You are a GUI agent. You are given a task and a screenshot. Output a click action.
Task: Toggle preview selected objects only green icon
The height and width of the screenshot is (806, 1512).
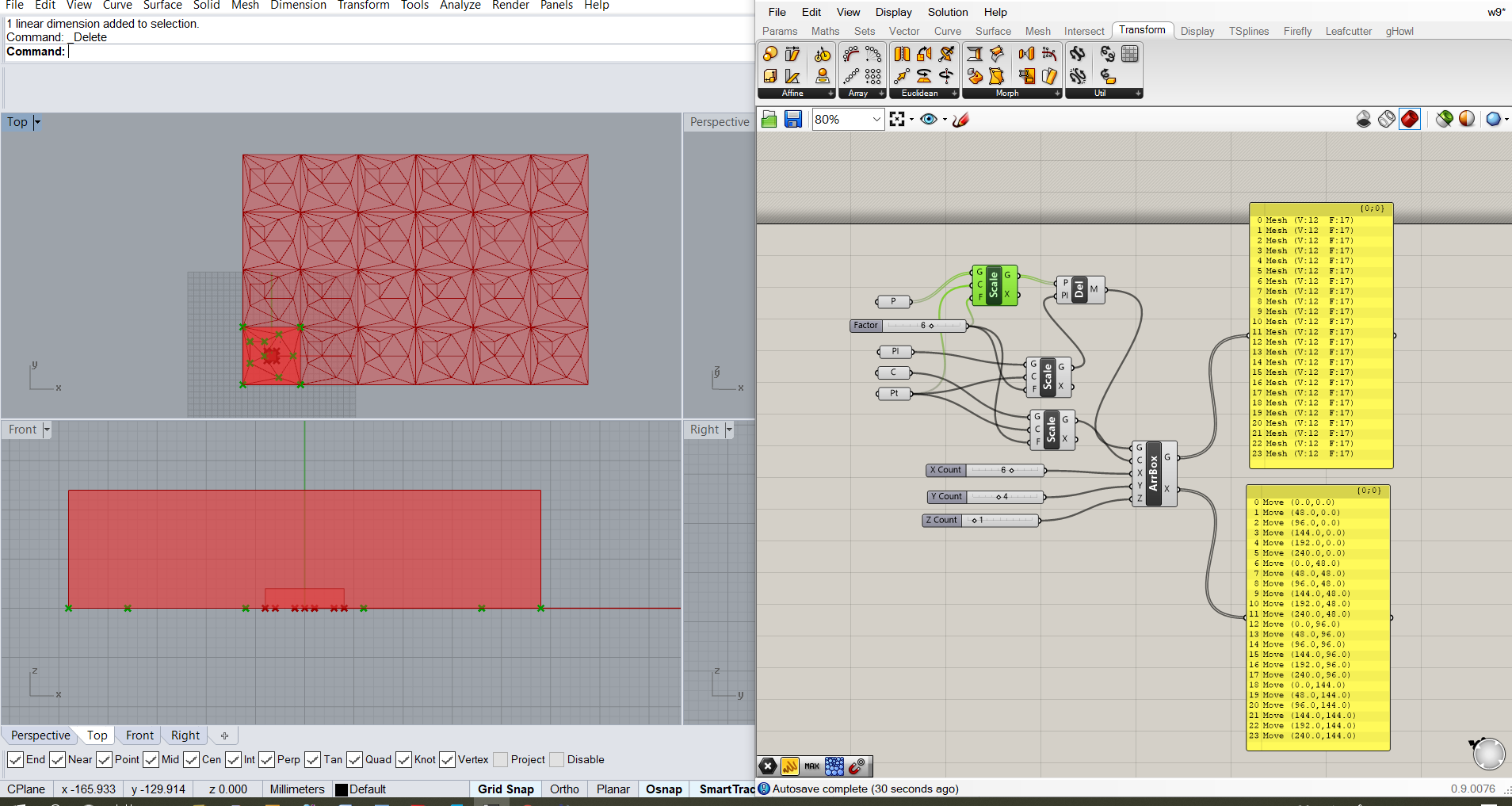pyautogui.click(x=1445, y=119)
